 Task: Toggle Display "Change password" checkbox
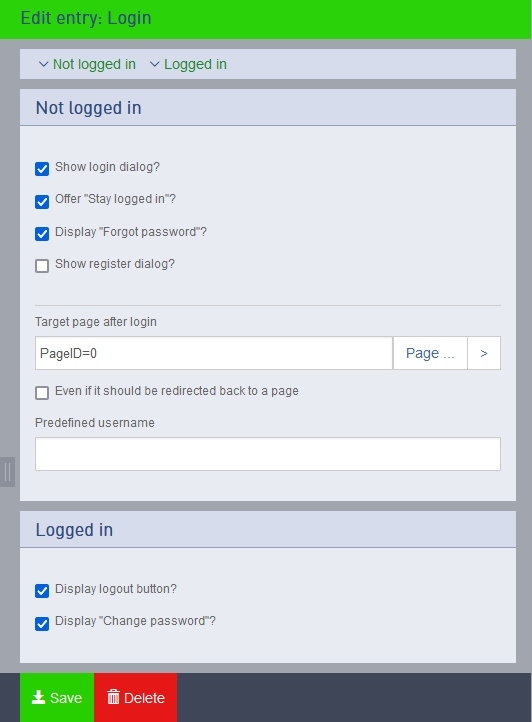click(42, 623)
